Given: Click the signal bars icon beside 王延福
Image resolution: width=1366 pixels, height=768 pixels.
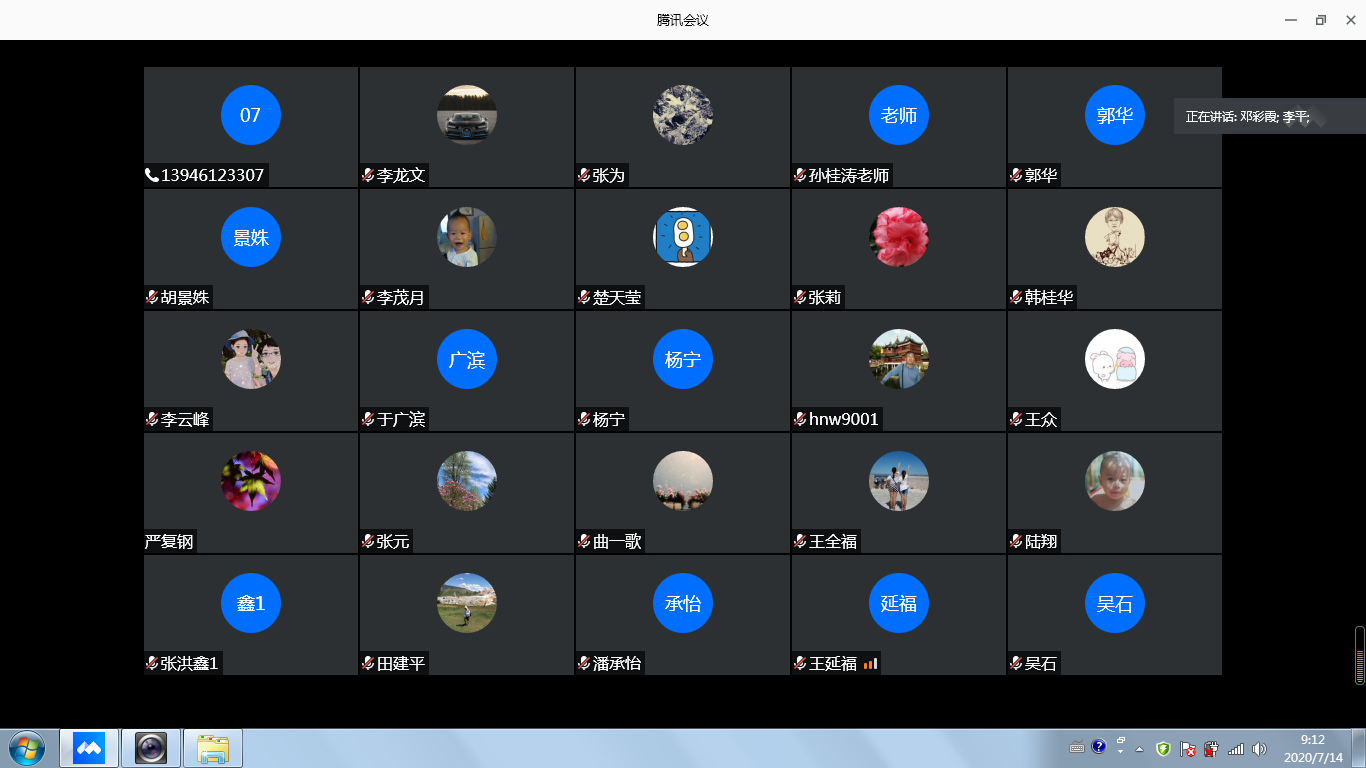Looking at the screenshot, I should [870, 663].
